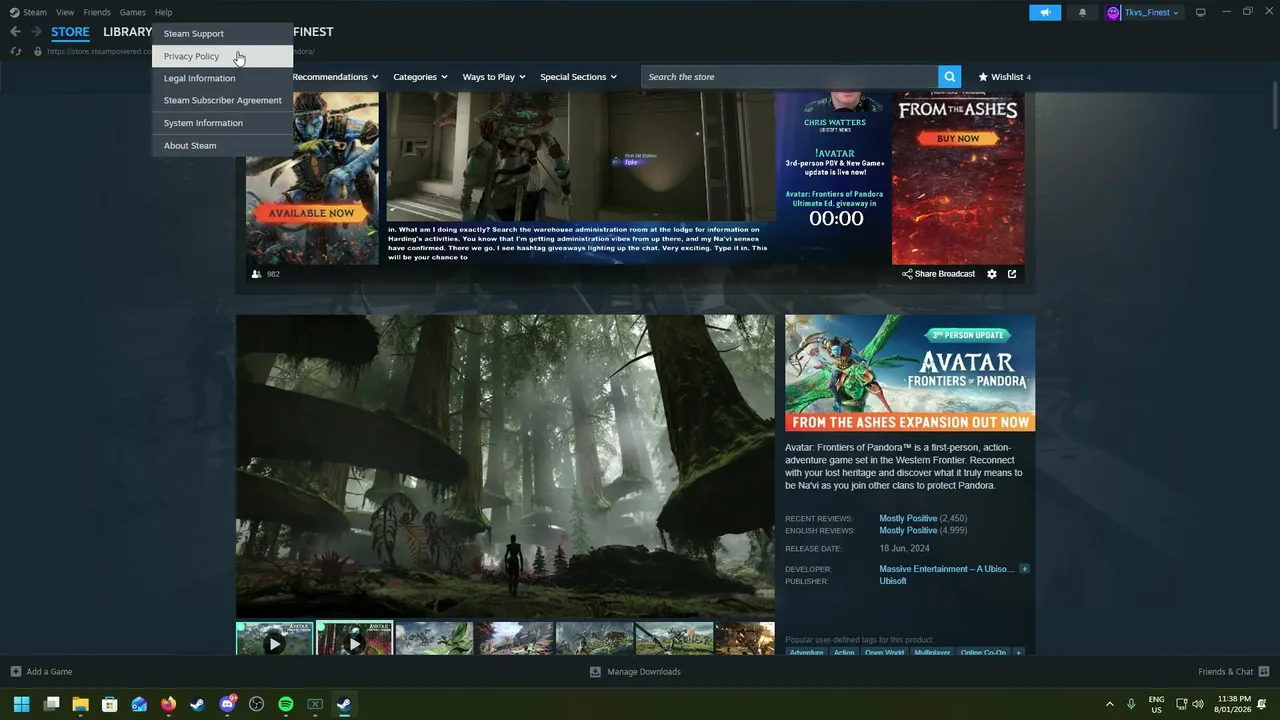Open Task View on the taskbar

[51, 704]
